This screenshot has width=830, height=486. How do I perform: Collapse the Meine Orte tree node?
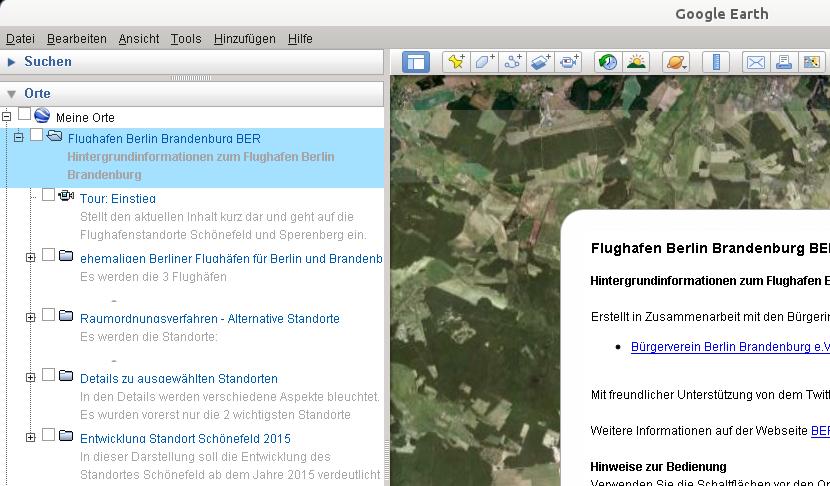[6, 116]
